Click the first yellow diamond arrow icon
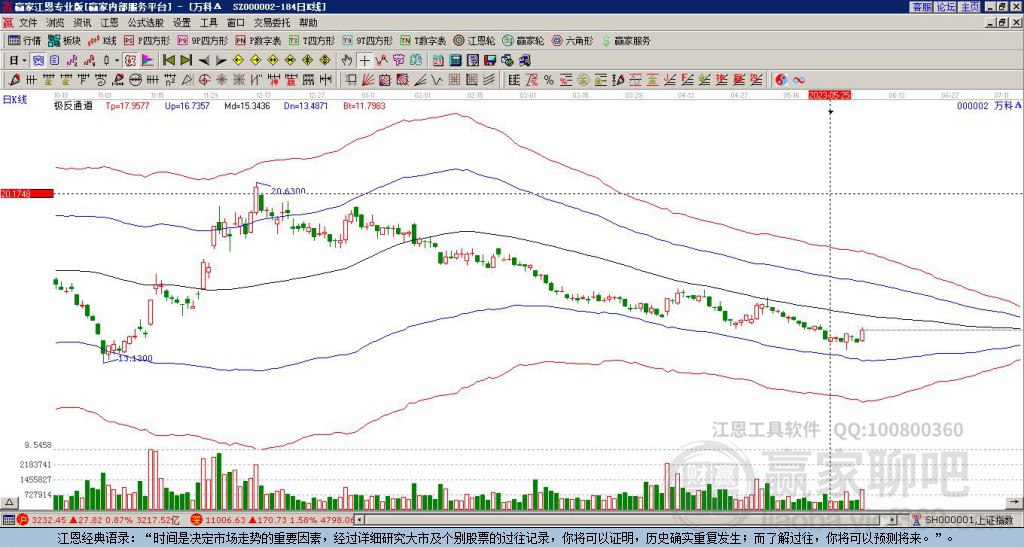Screen dimensions: 1024x548 (x=238, y=60)
